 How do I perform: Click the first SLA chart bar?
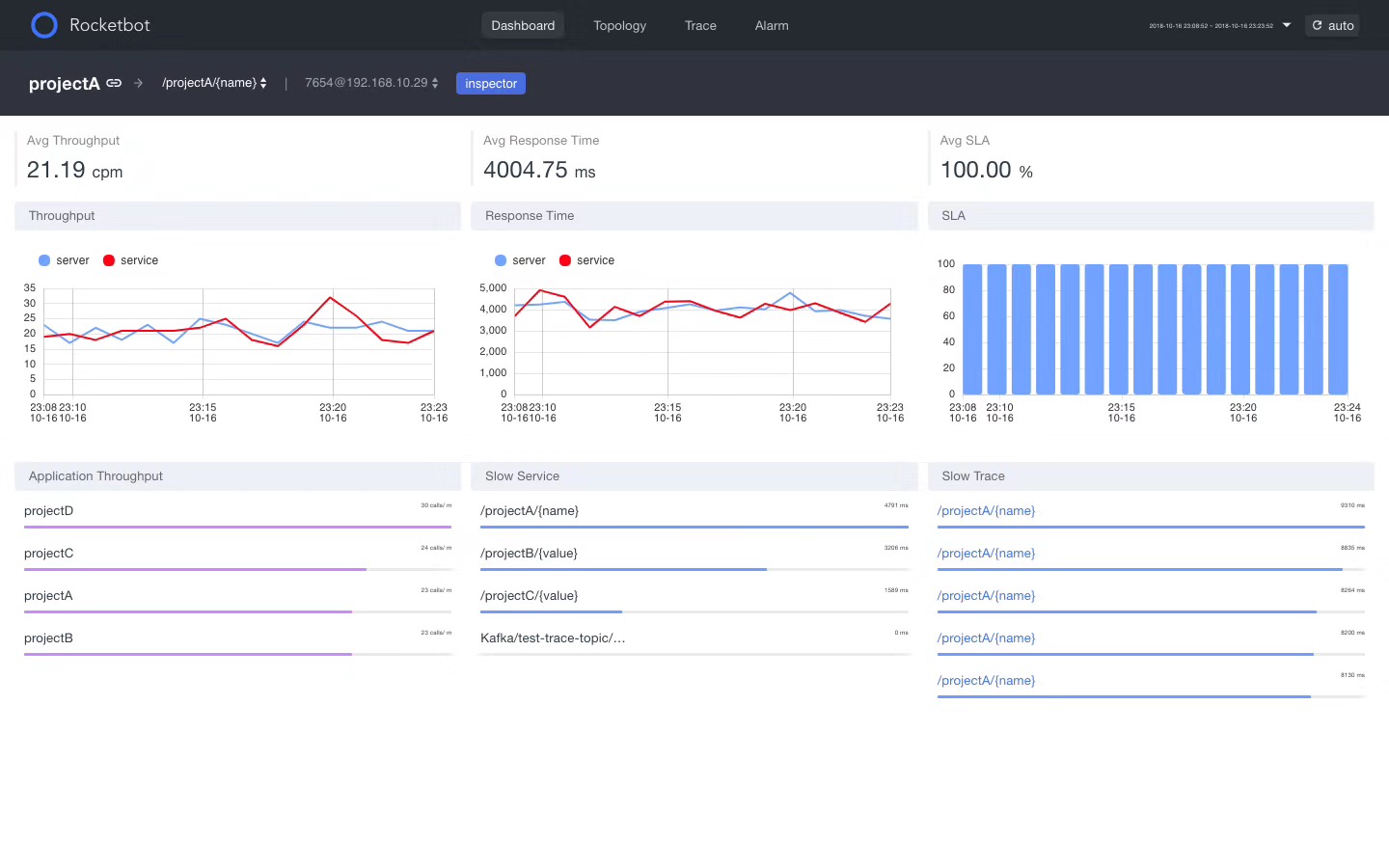point(972,329)
